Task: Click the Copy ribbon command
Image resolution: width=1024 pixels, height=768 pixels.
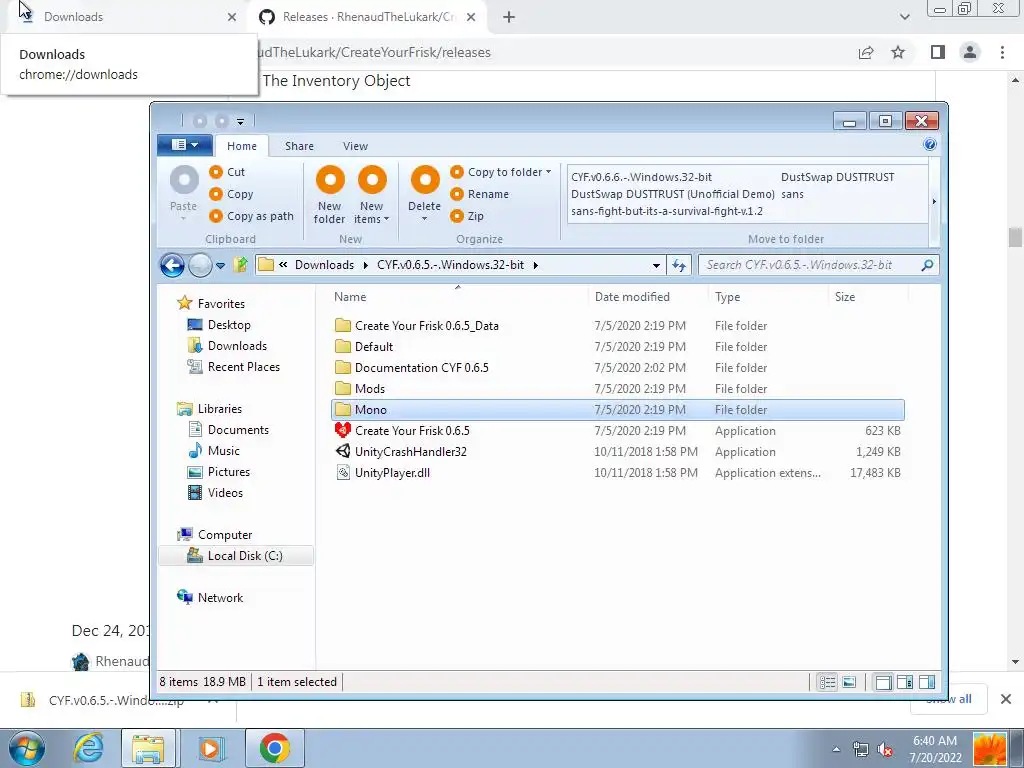Action: click(231, 194)
